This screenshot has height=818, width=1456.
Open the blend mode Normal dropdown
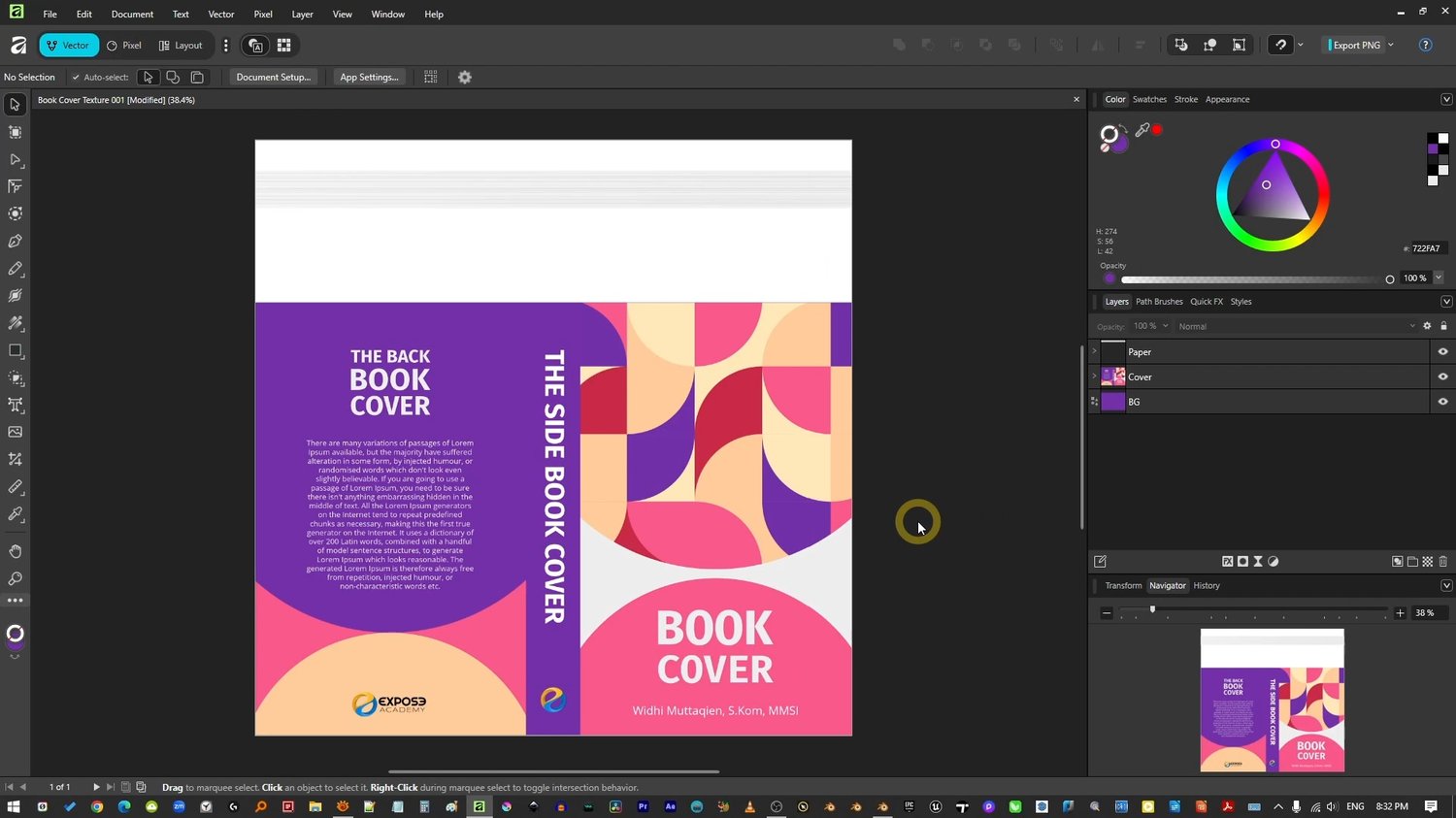(x=1295, y=326)
